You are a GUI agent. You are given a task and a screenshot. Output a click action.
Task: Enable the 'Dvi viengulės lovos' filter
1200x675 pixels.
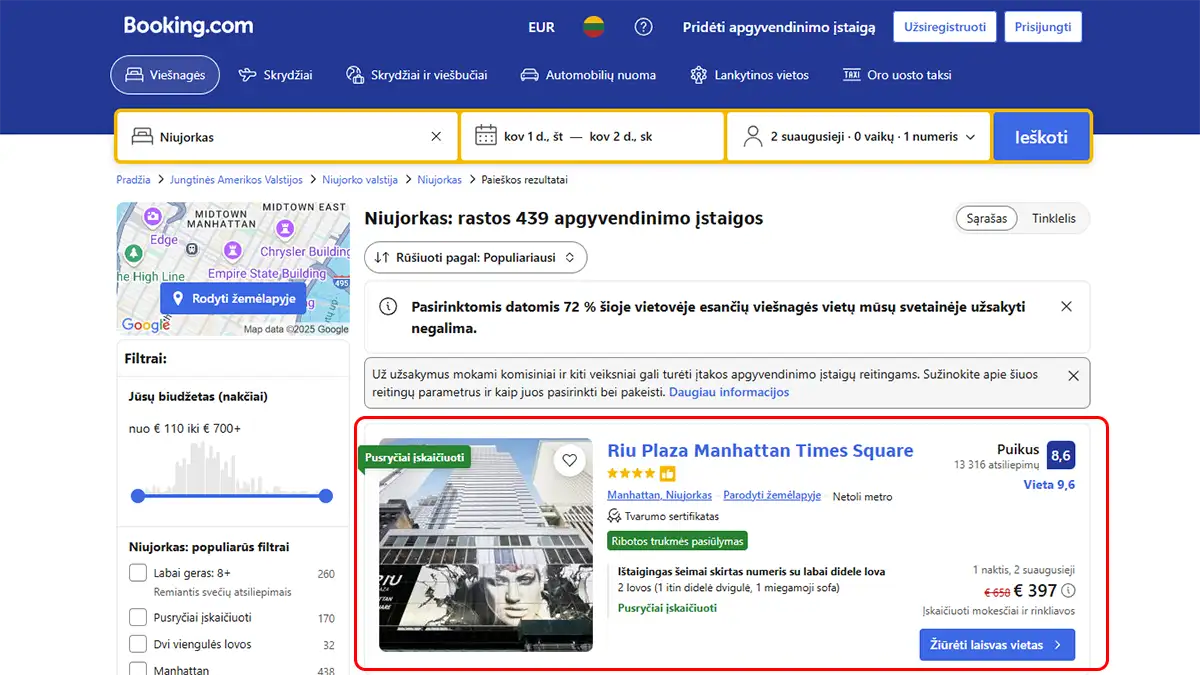coord(137,643)
